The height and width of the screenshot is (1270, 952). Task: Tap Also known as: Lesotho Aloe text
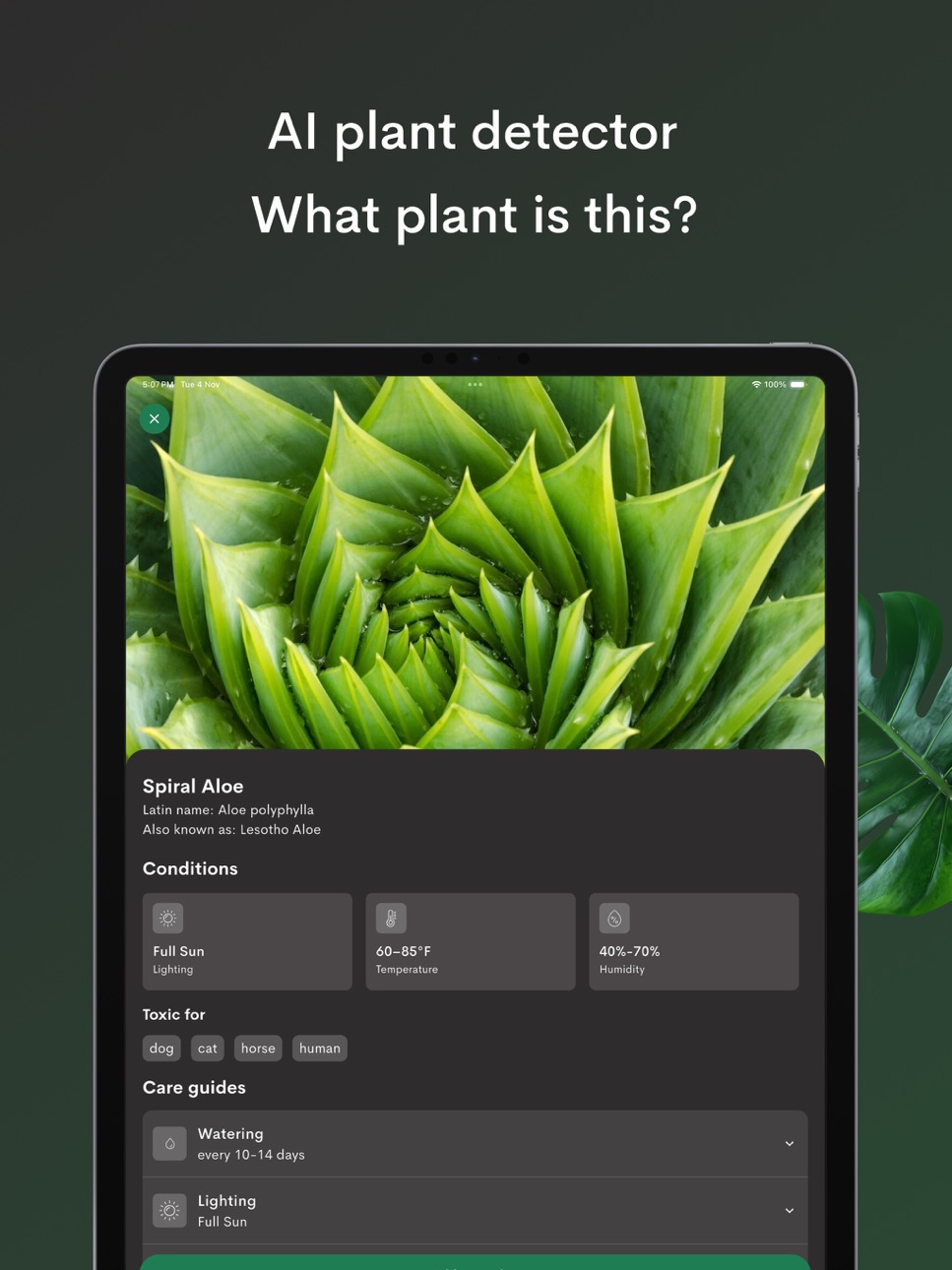point(231,830)
